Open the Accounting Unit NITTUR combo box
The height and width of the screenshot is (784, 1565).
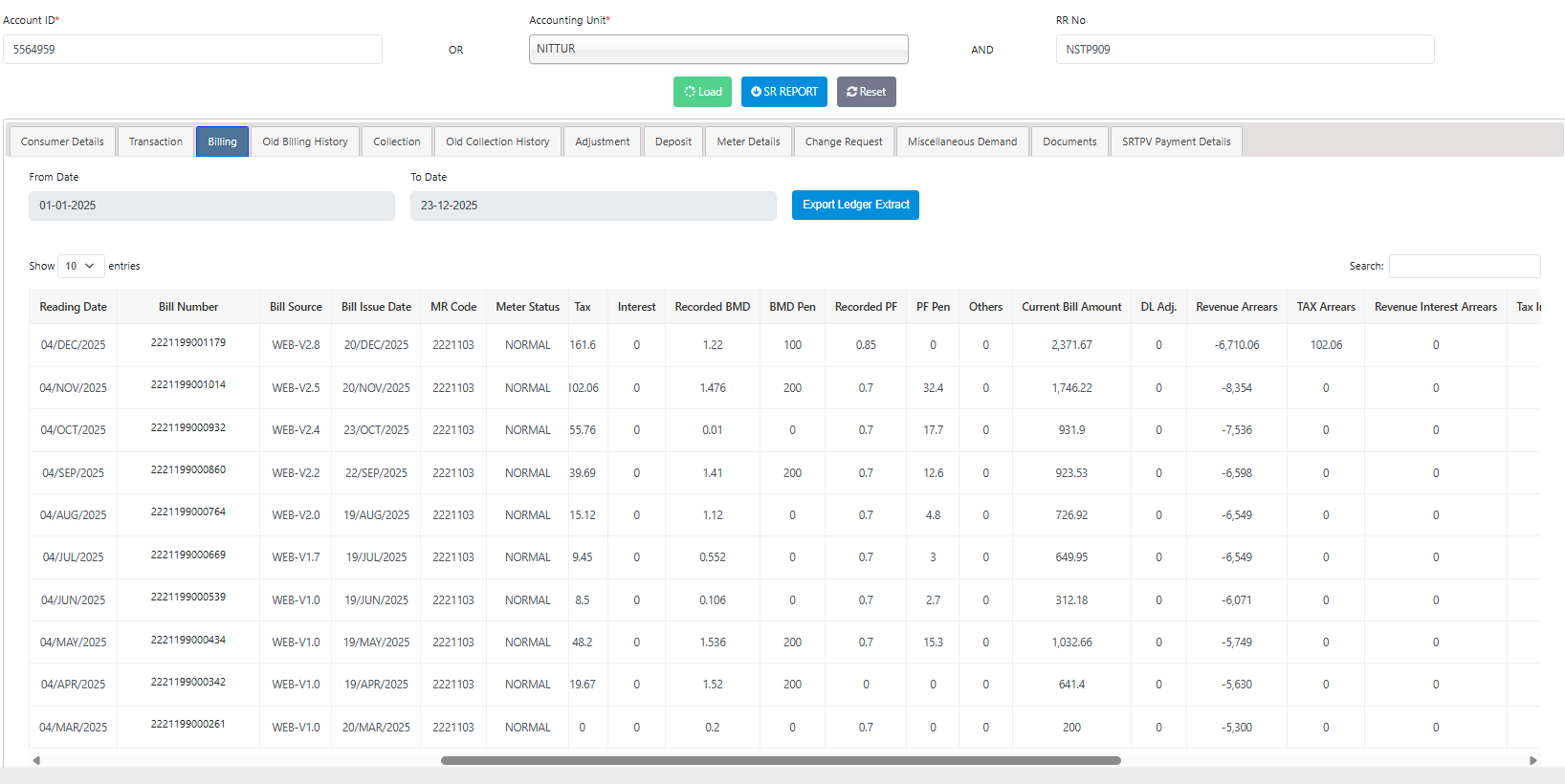pos(717,50)
